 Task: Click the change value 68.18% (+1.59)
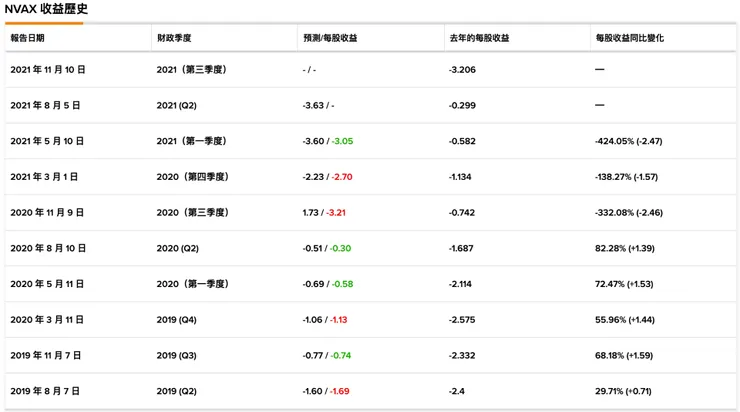[x=624, y=355]
